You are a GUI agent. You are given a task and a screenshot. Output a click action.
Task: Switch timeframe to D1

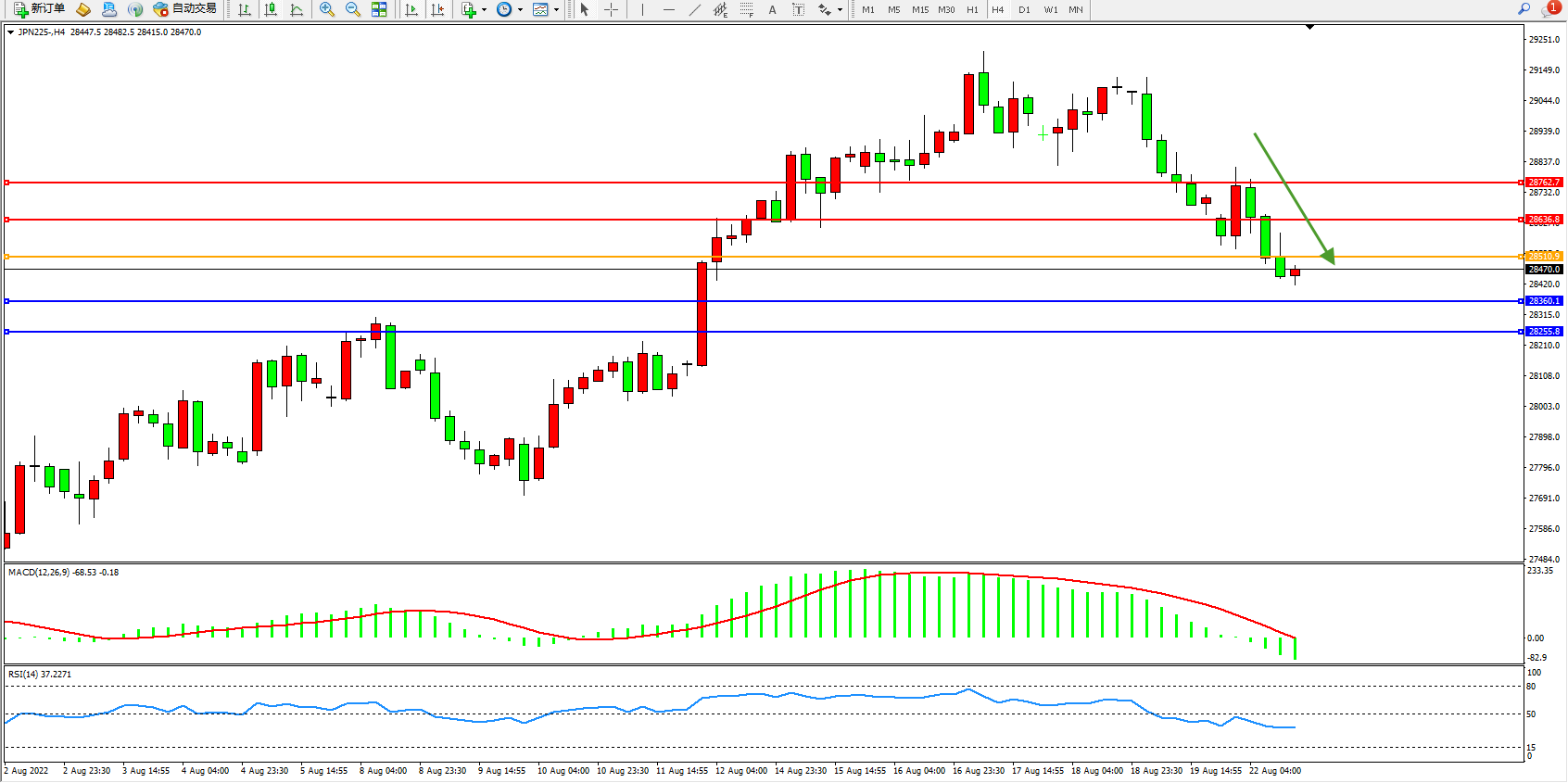1024,9
